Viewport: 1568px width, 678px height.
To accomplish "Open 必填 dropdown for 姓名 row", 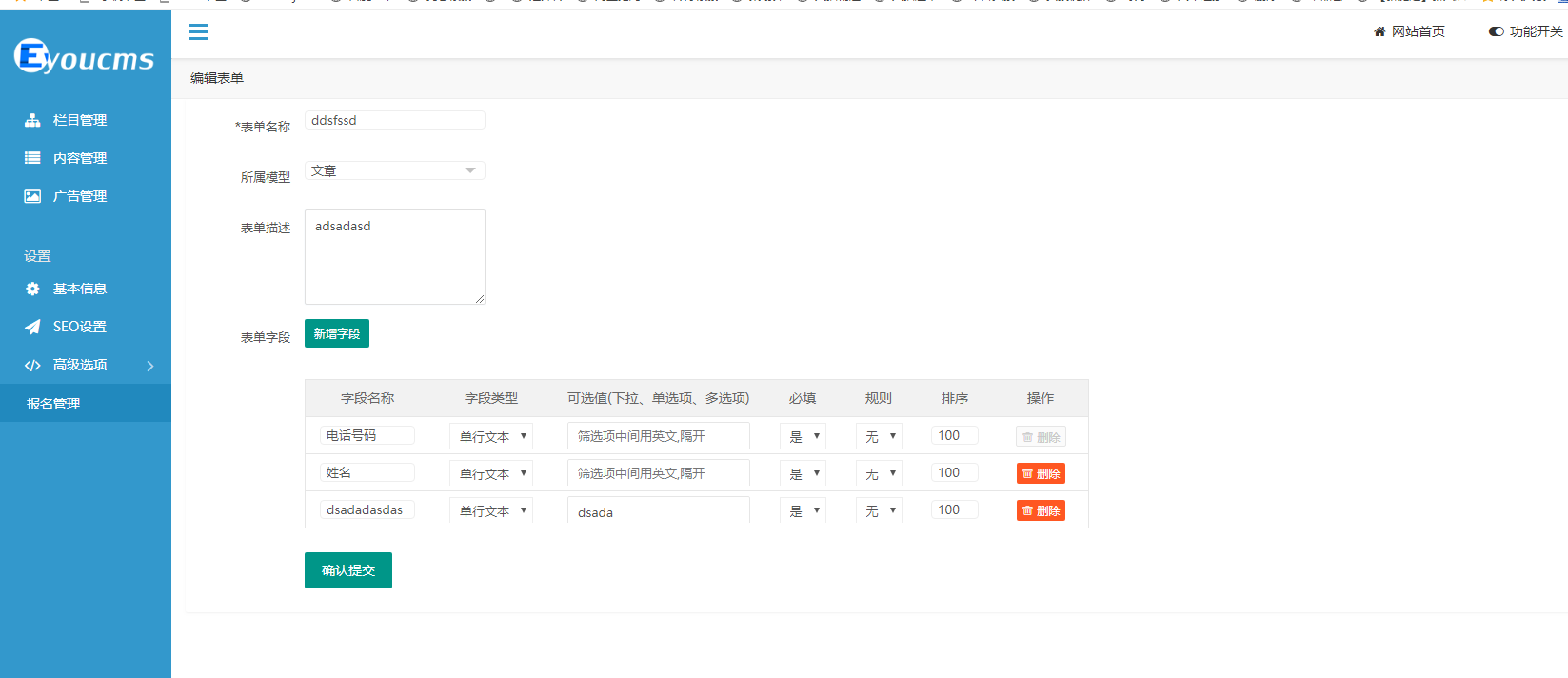I will 803,473.
